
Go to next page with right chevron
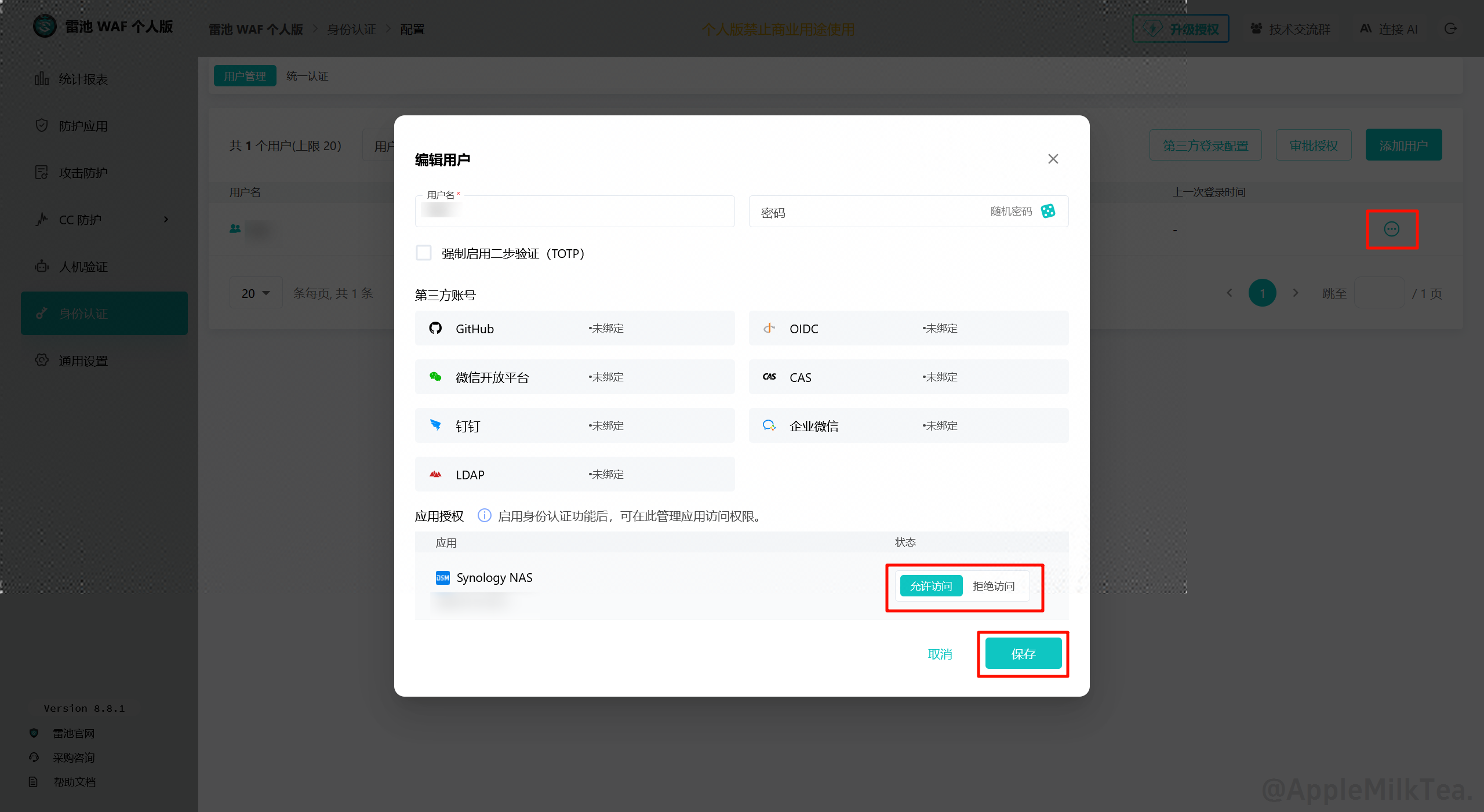1296,293
